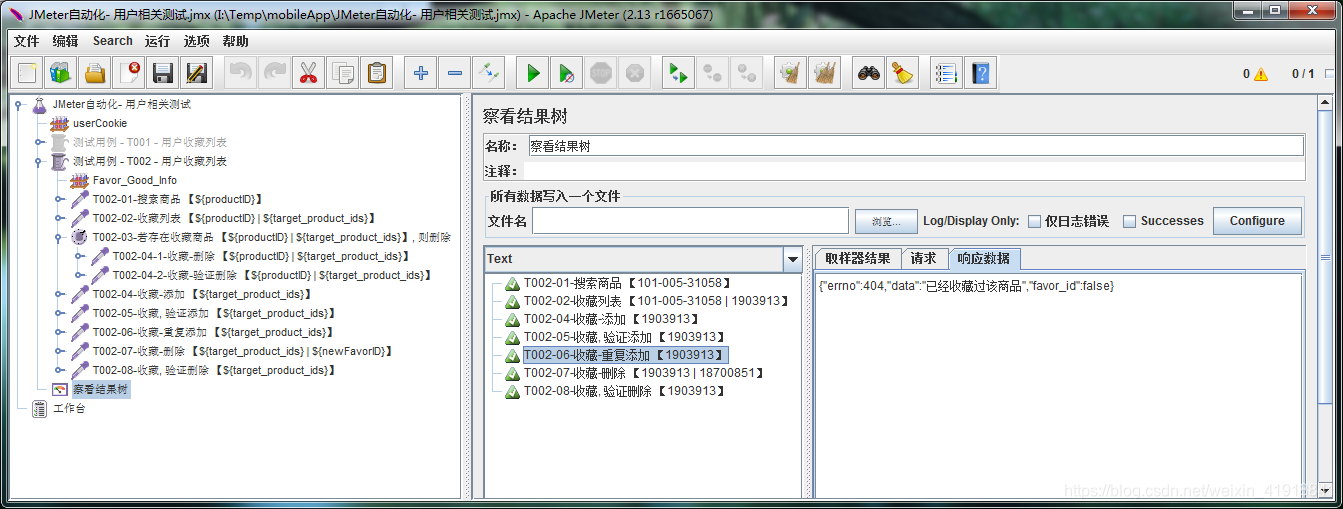Image resolution: width=1343 pixels, height=509 pixels.
Task: Click the Copy toolbar icon
Action: (x=342, y=73)
